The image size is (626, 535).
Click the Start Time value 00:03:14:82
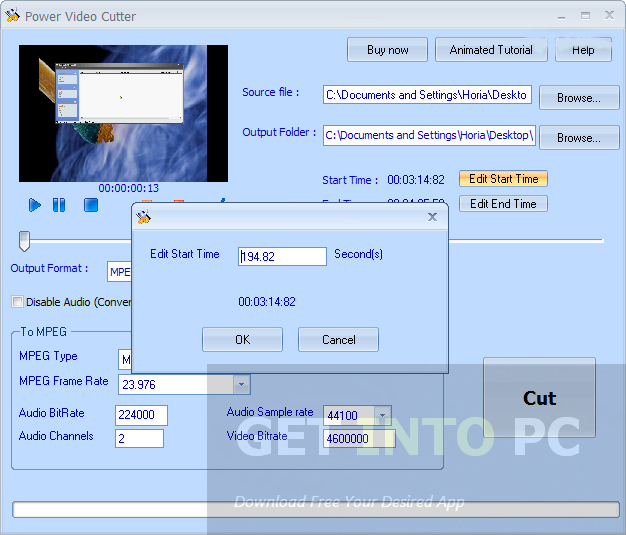tap(416, 180)
